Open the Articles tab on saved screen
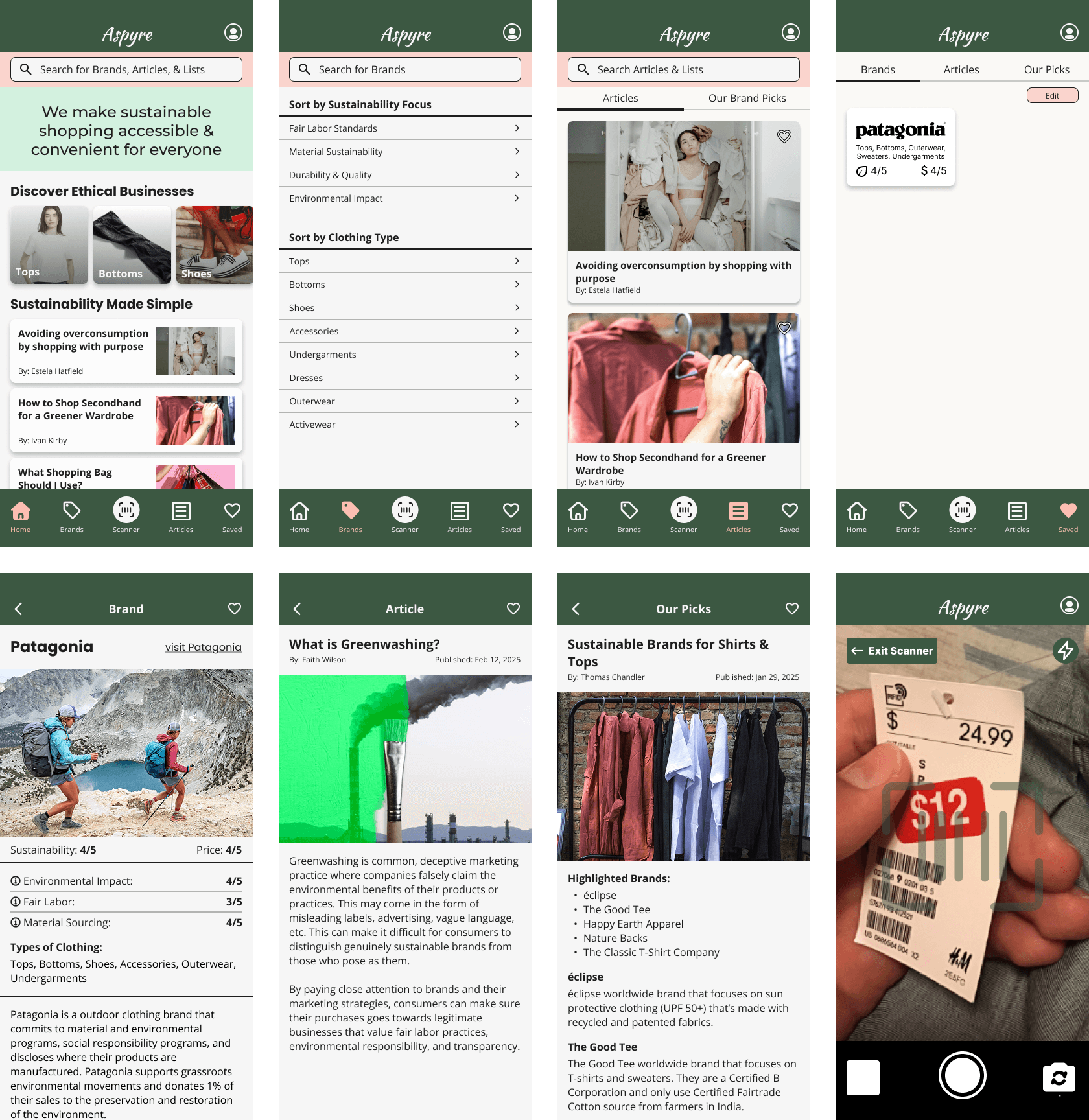The image size is (1089, 1120). [961, 69]
